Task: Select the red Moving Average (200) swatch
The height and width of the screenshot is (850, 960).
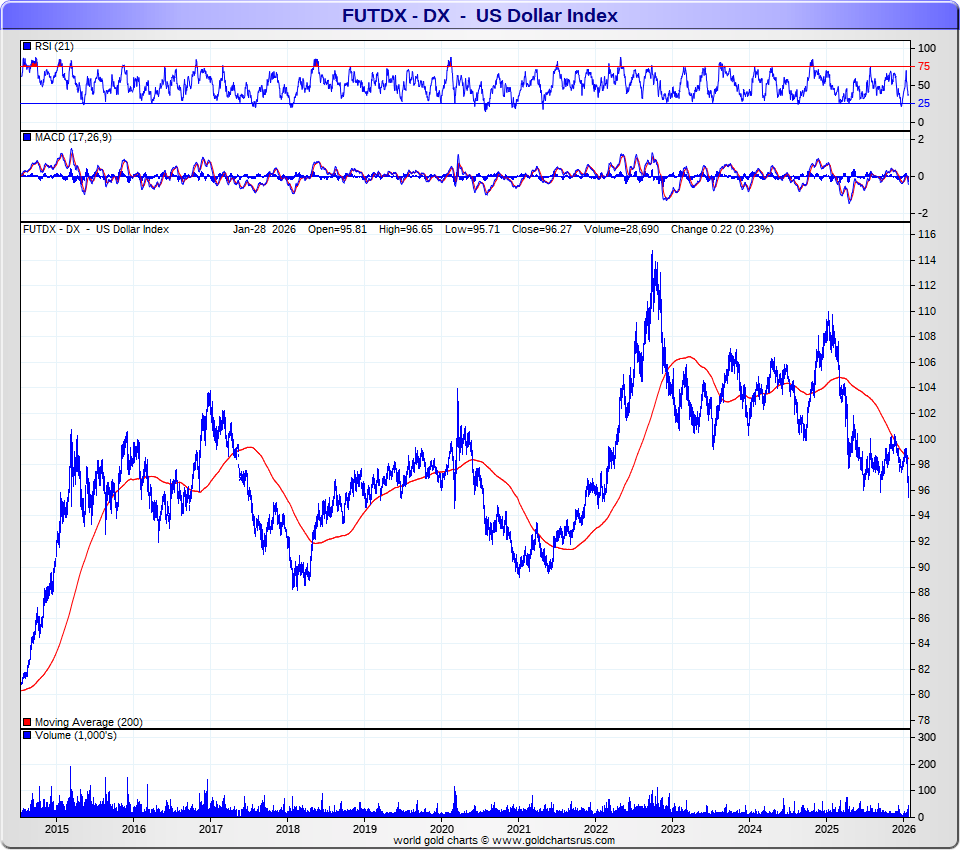Action: (26, 722)
